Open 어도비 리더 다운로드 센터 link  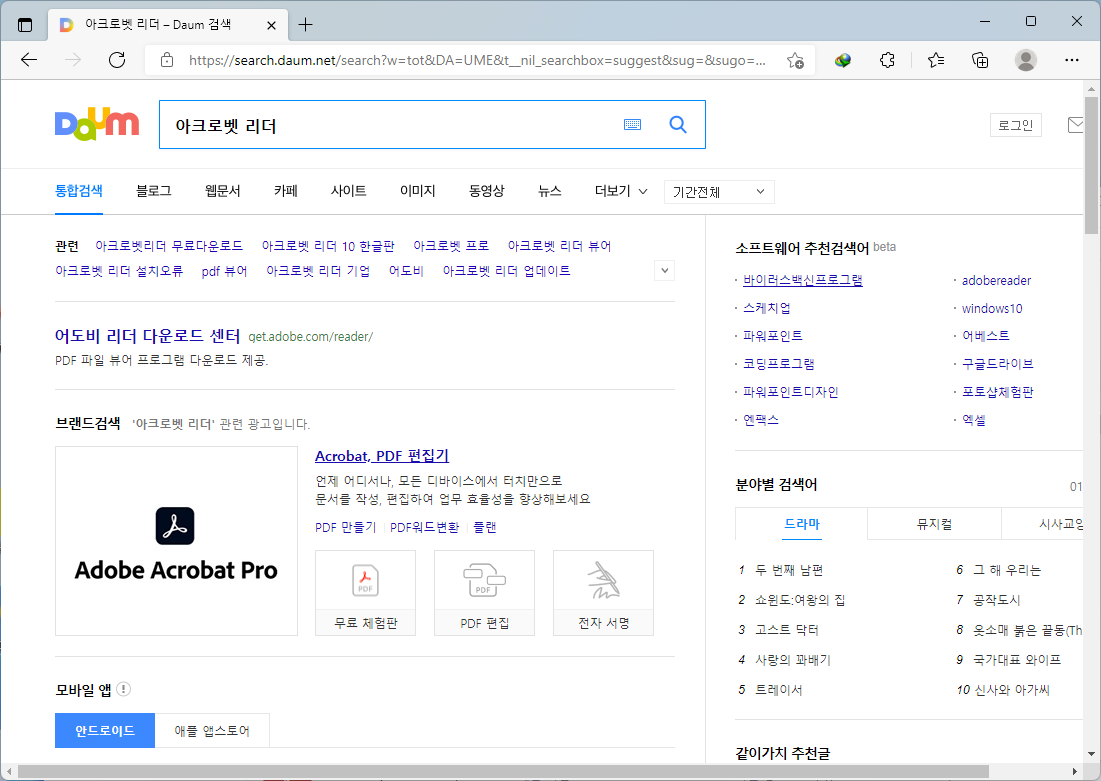(x=147, y=336)
